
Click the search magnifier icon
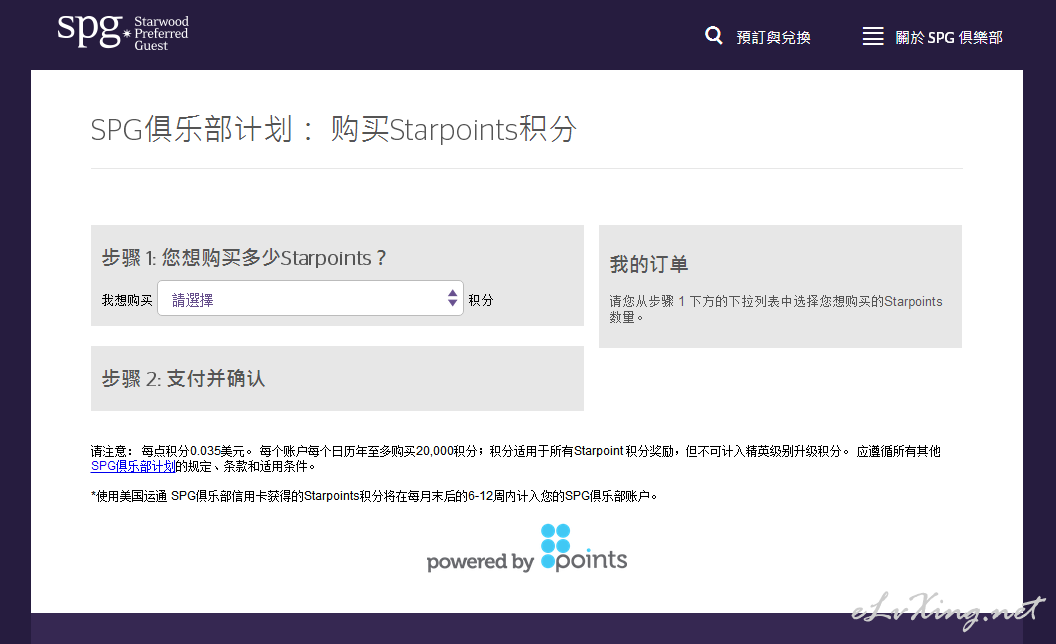click(714, 36)
